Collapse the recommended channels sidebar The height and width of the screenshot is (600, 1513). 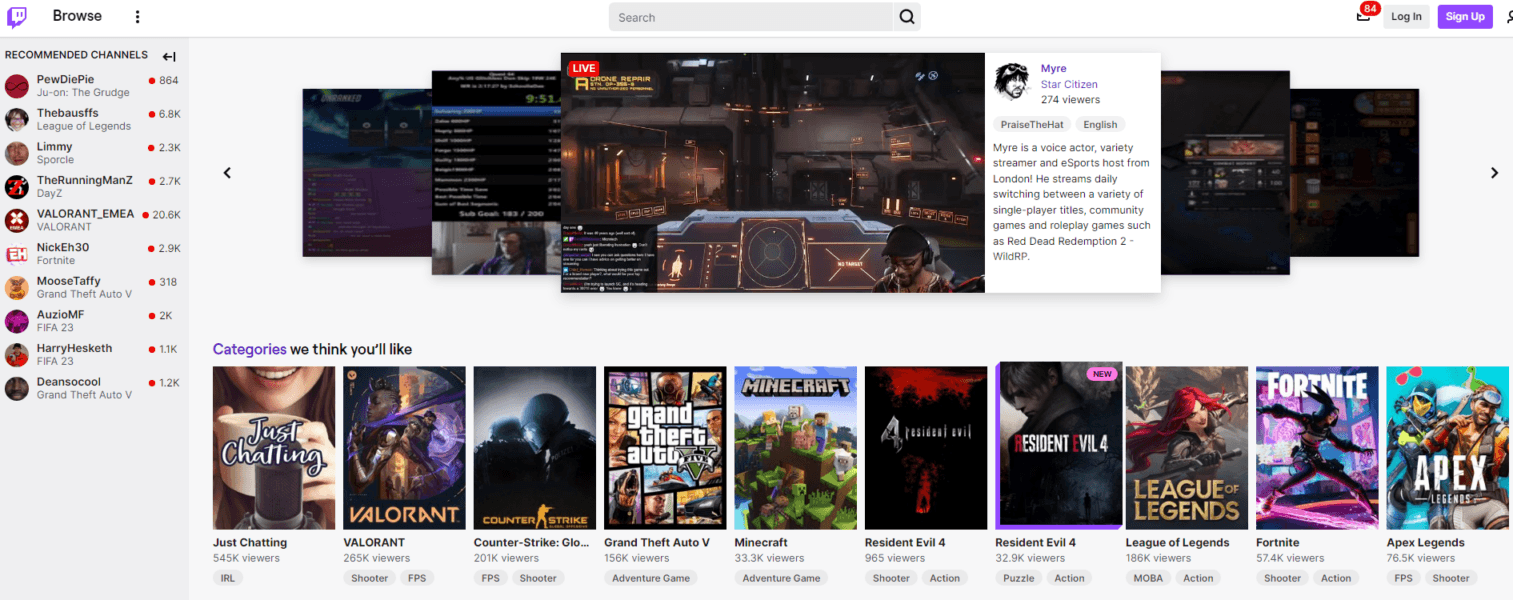click(x=169, y=57)
